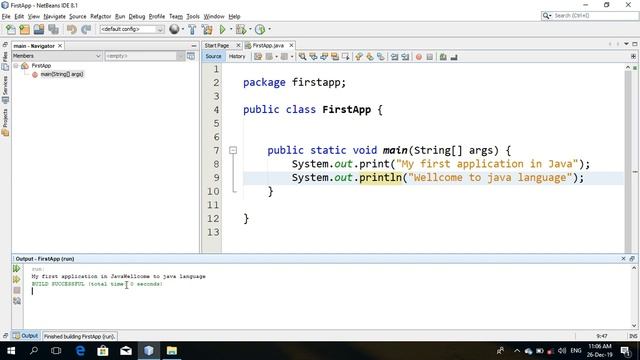
Task: Open the Tools menu
Action: (x=193, y=16)
